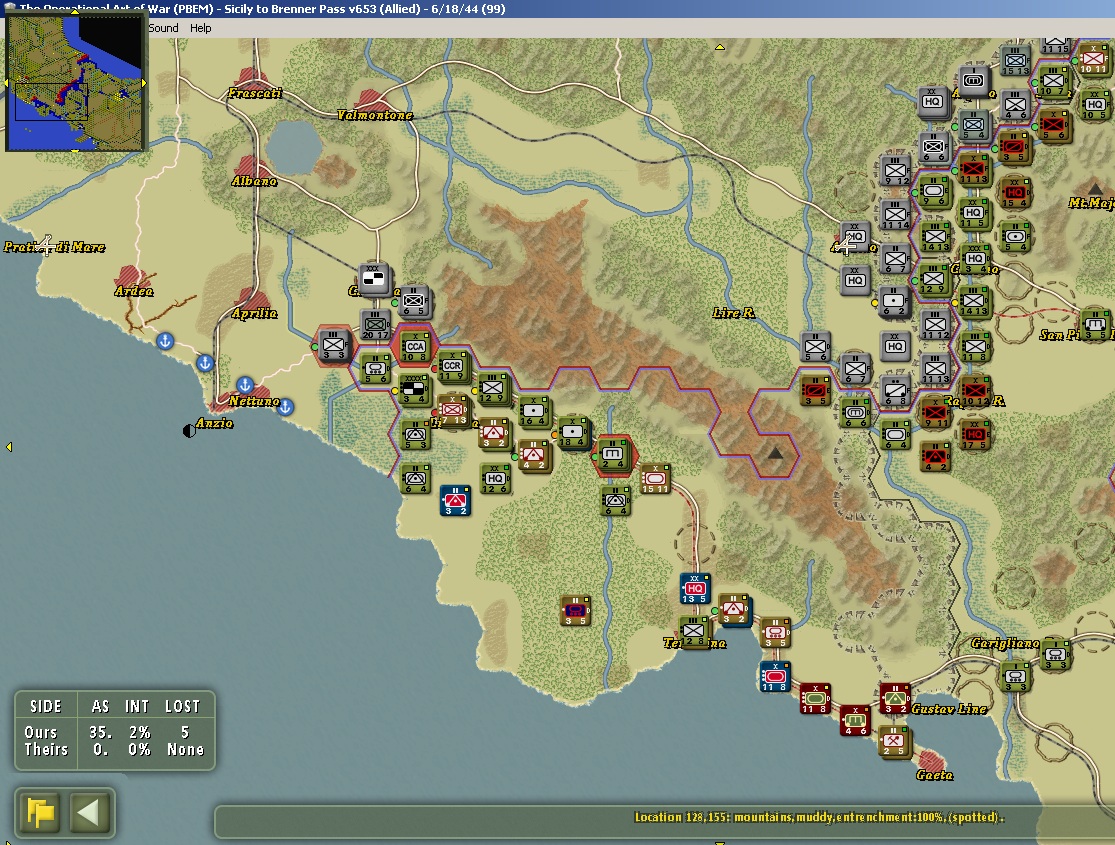Click the Gustav Line label
This screenshot has height=845, width=1115.
949,709
